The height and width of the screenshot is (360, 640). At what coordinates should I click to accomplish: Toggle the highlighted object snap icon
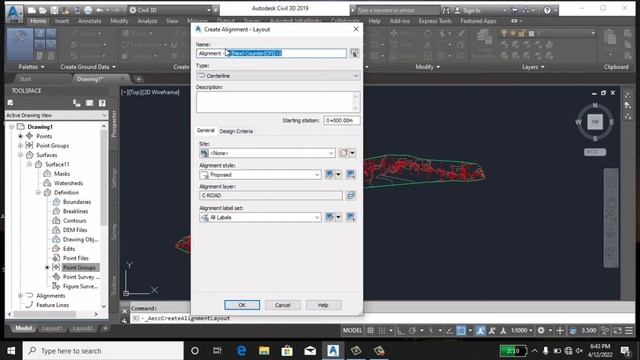(461, 331)
